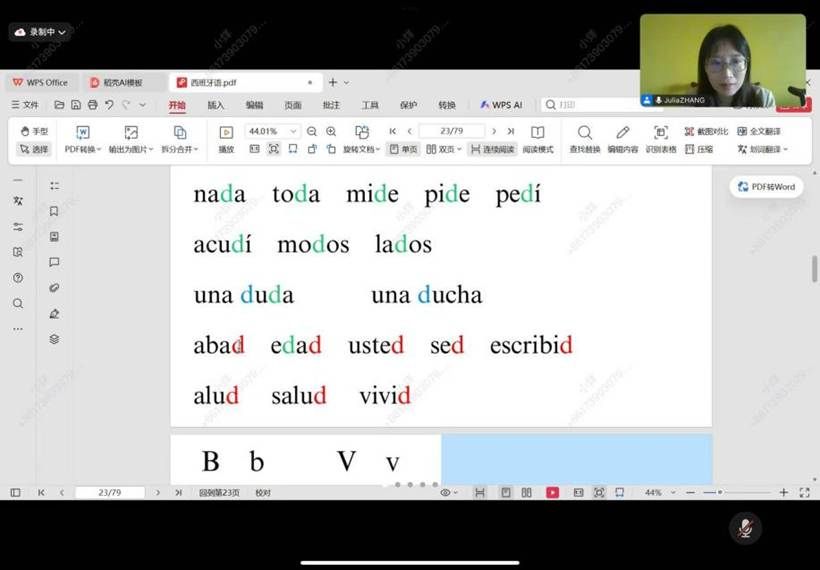
Task: Click compress 压缩 icon
Action: click(x=699, y=149)
